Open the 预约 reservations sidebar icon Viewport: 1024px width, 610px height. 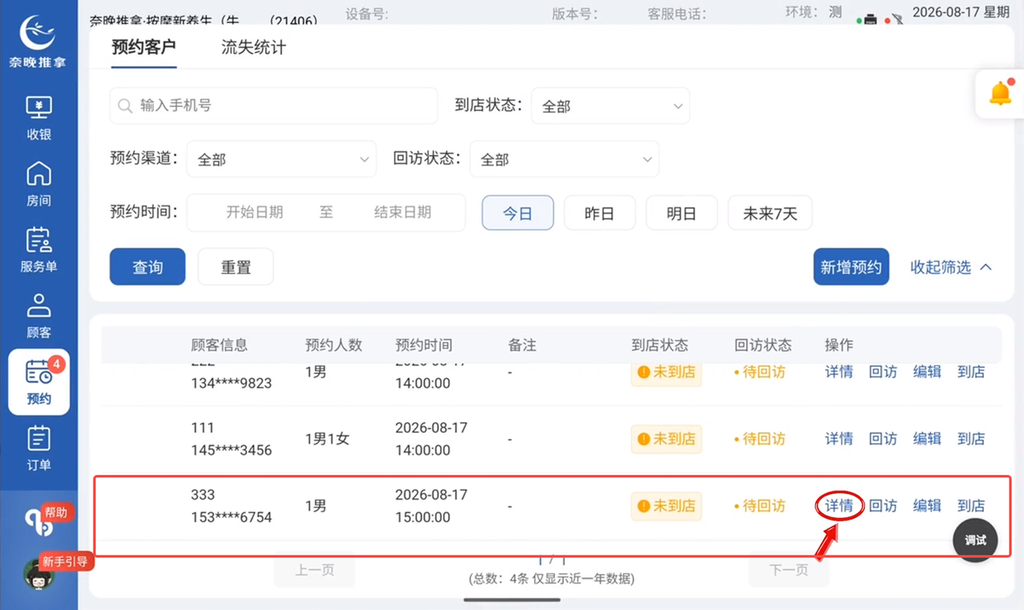click(x=39, y=382)
